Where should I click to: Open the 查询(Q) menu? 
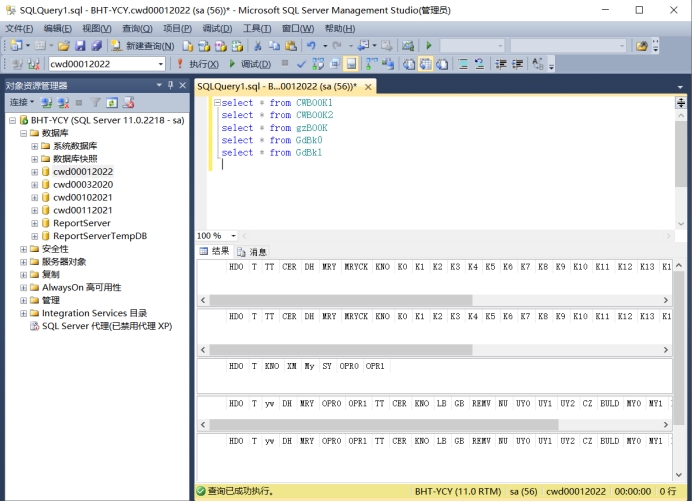click(x=136, y=28)
